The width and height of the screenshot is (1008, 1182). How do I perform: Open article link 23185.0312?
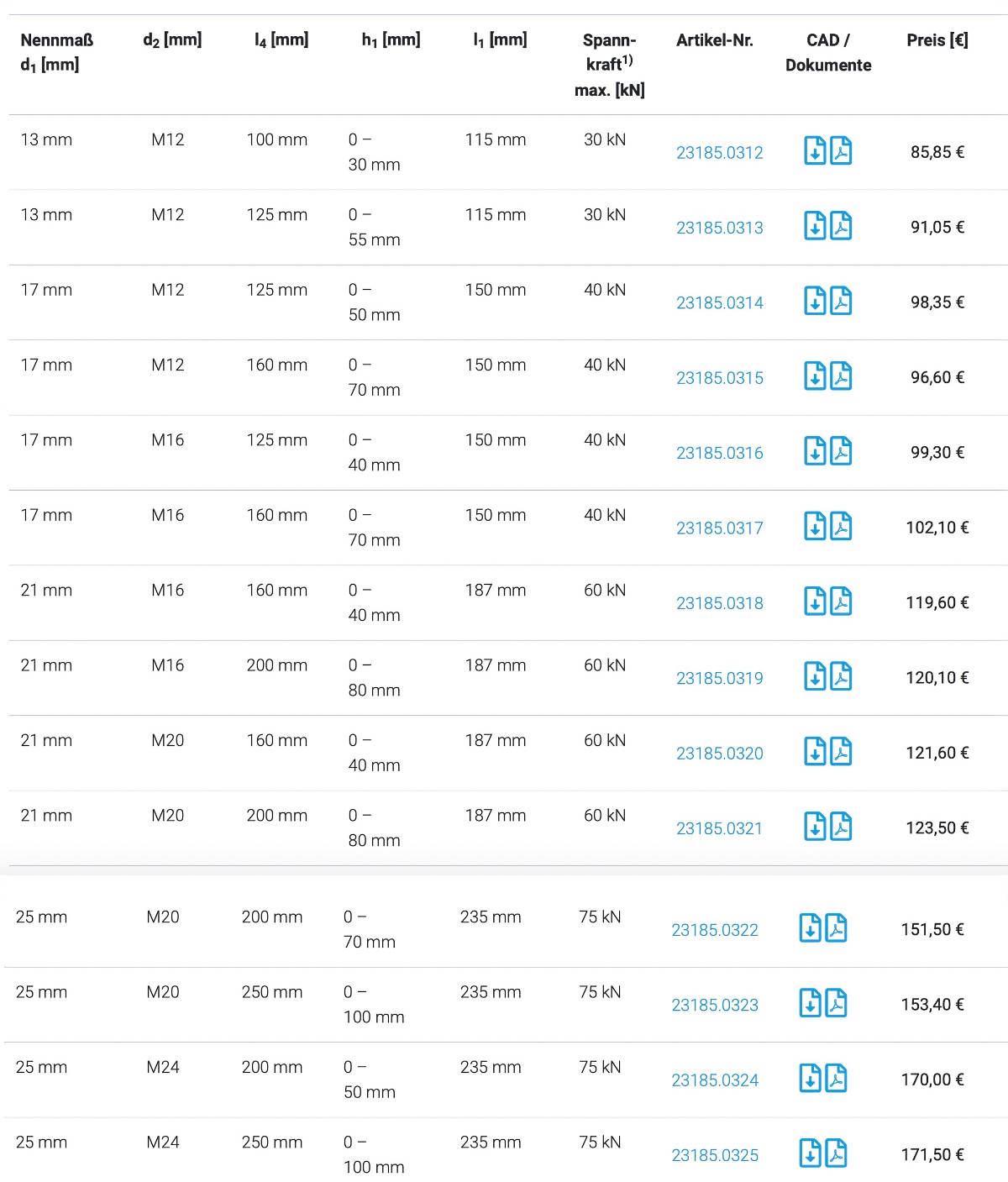[720, 153]
